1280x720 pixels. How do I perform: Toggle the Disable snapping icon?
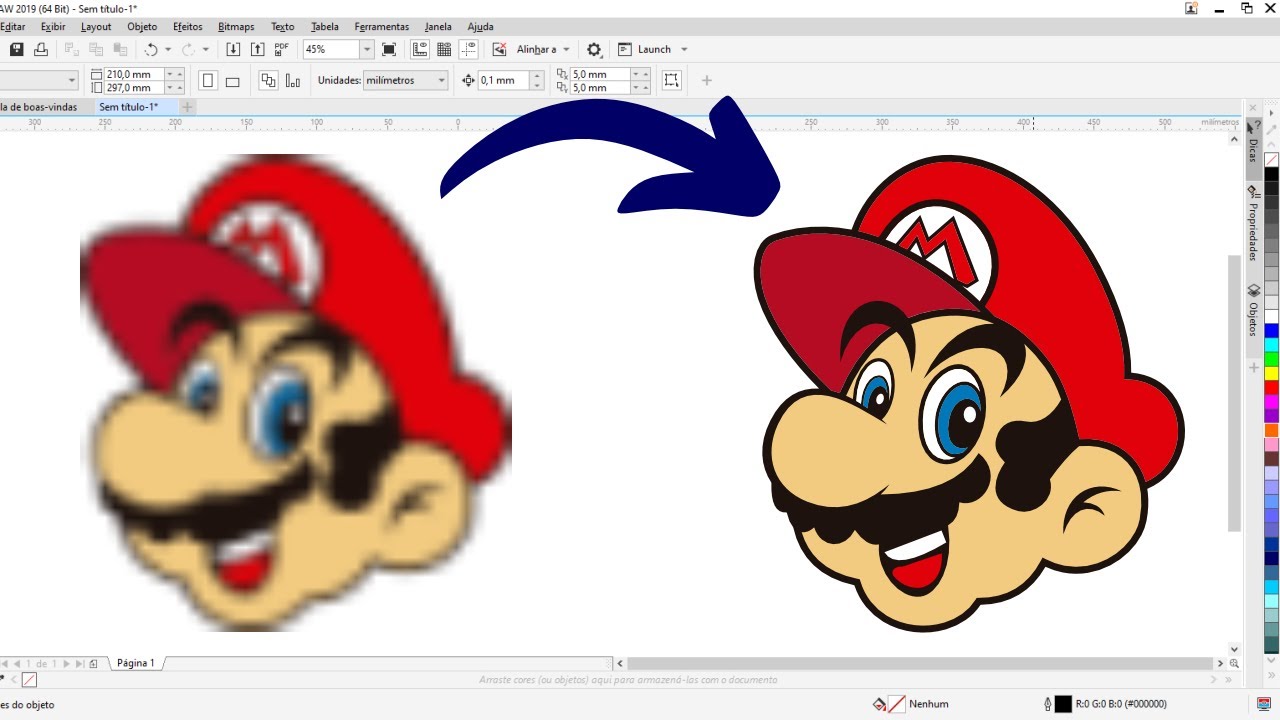[500, 49]
